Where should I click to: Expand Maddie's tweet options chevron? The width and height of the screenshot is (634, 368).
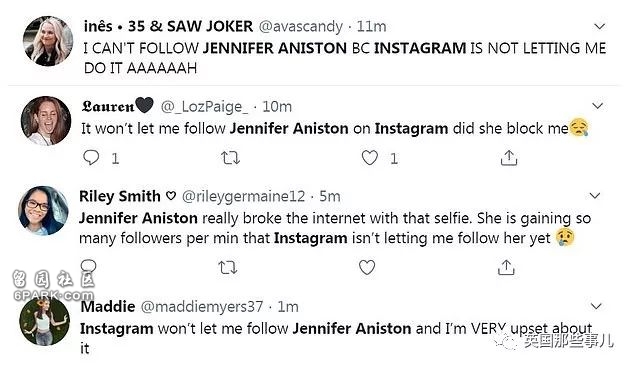[596, 306]
